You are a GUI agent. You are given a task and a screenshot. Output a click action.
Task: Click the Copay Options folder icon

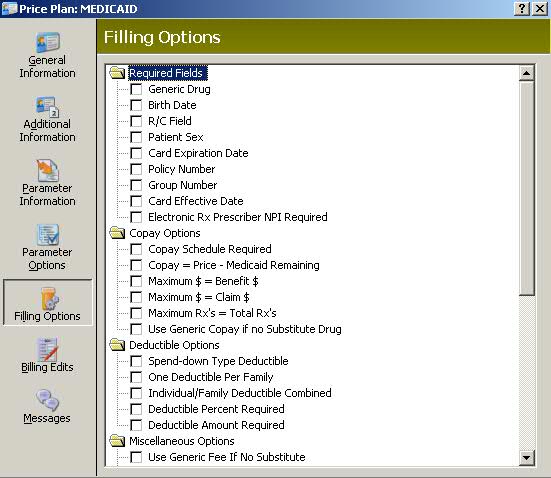pos(117,233)
